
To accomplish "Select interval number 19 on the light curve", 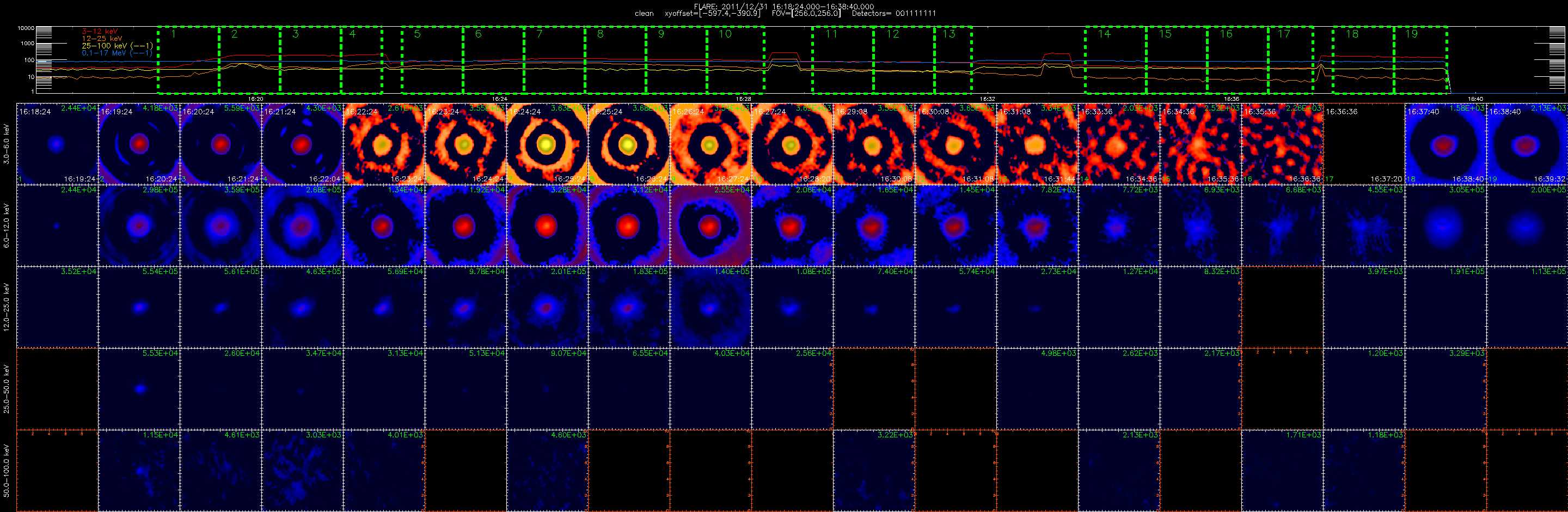I will tap(1412, 34).
